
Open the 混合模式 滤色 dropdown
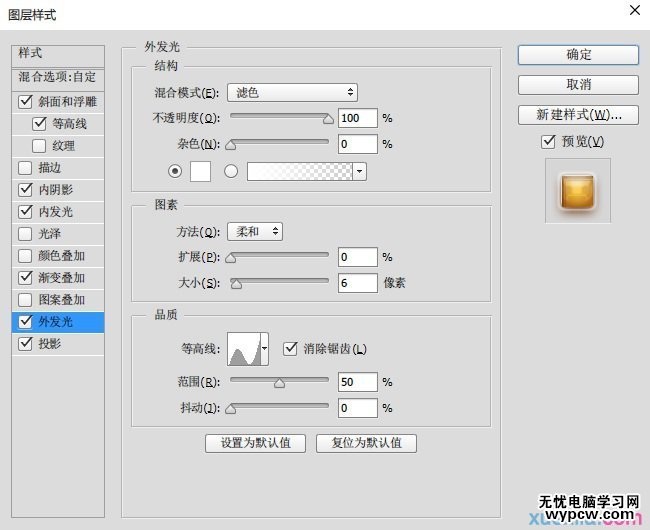pyautogui.click(x=292, y=92)
